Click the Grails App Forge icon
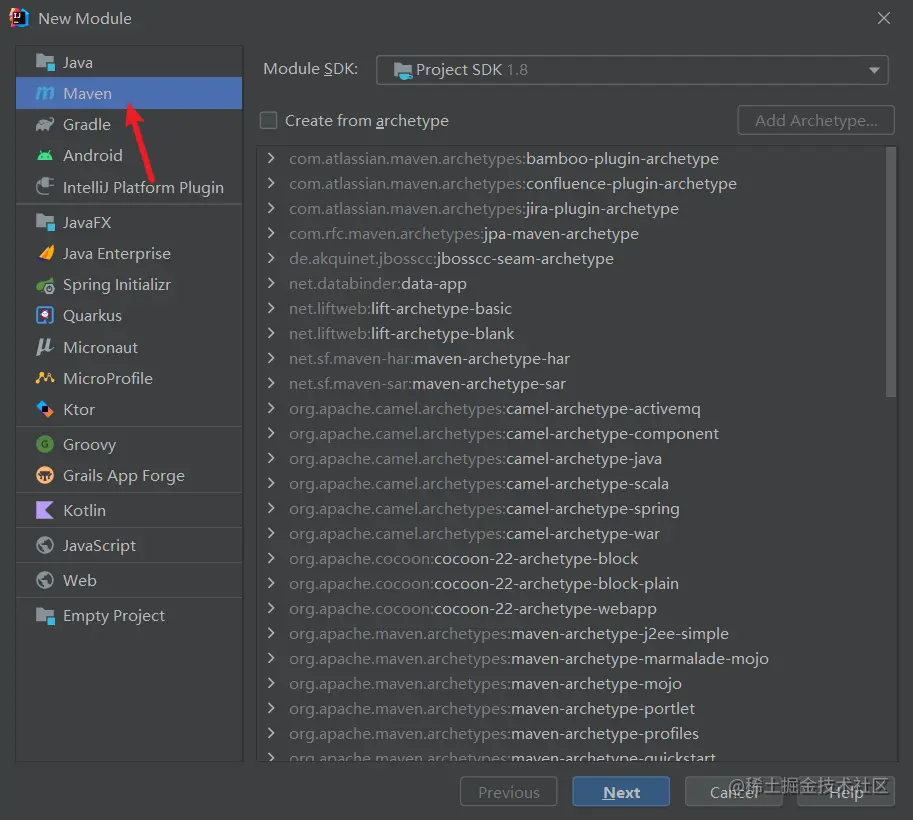The image size is (913, 820). point(45,475)
